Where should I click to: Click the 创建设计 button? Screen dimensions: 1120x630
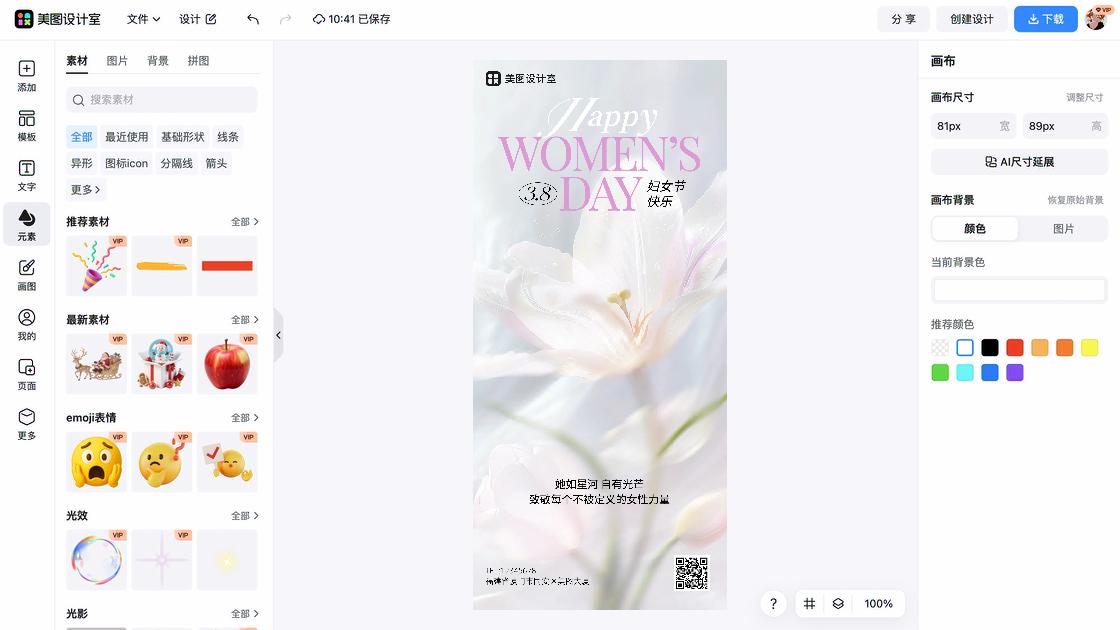[971, 19]
